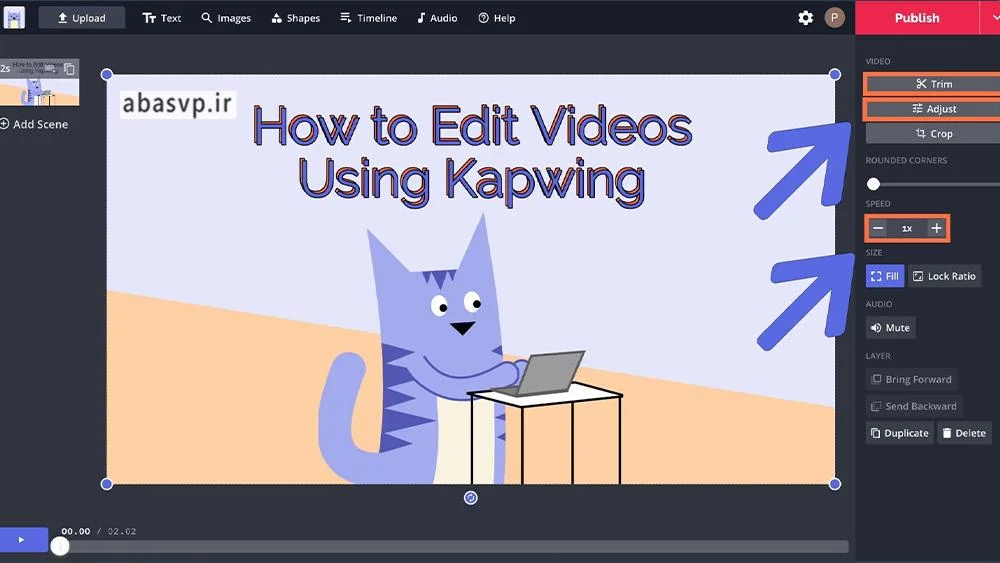Move the Rounded Corners slider handle
The width and height of the screenshot is (1000, 563).
pyautogui.click(x=874, y=184)
